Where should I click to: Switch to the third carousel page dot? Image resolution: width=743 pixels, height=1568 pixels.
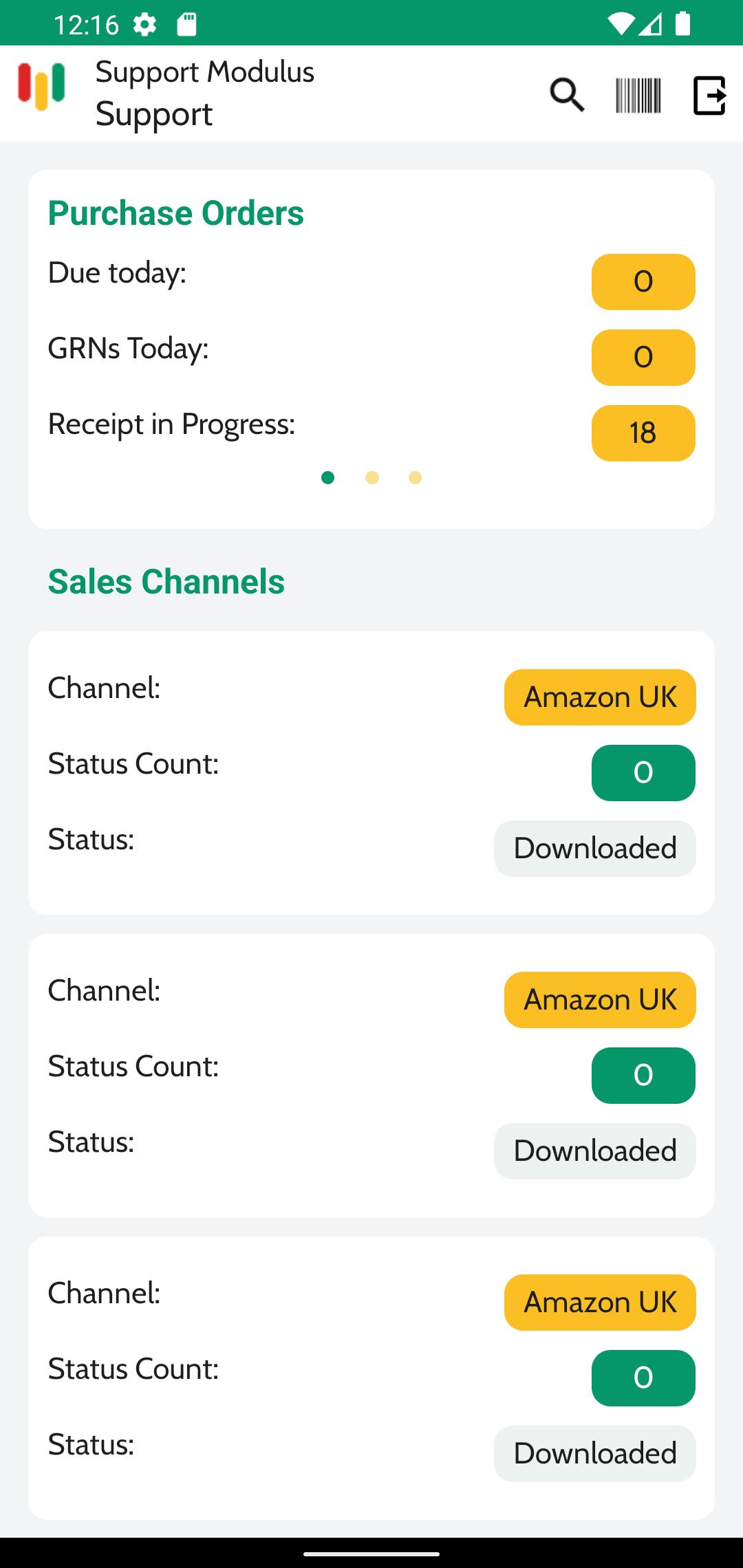click(x=415, y=477)
